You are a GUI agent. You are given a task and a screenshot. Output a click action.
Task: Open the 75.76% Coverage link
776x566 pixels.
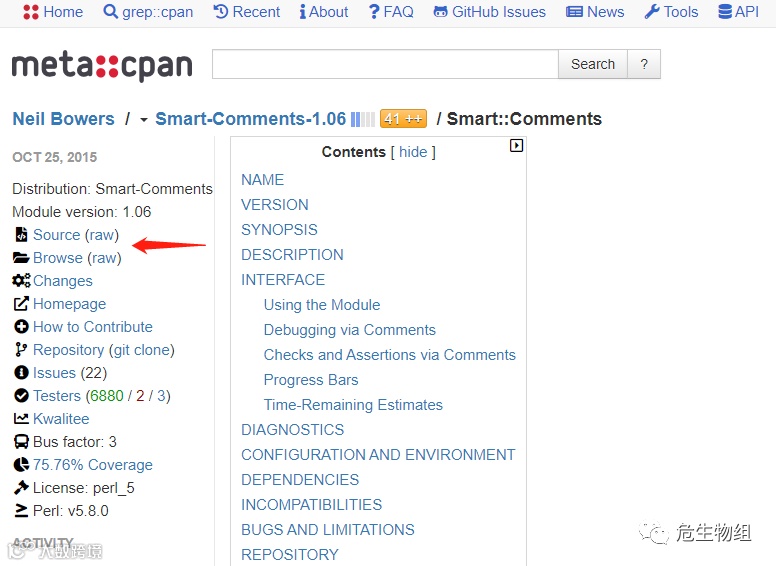[93, 465]
